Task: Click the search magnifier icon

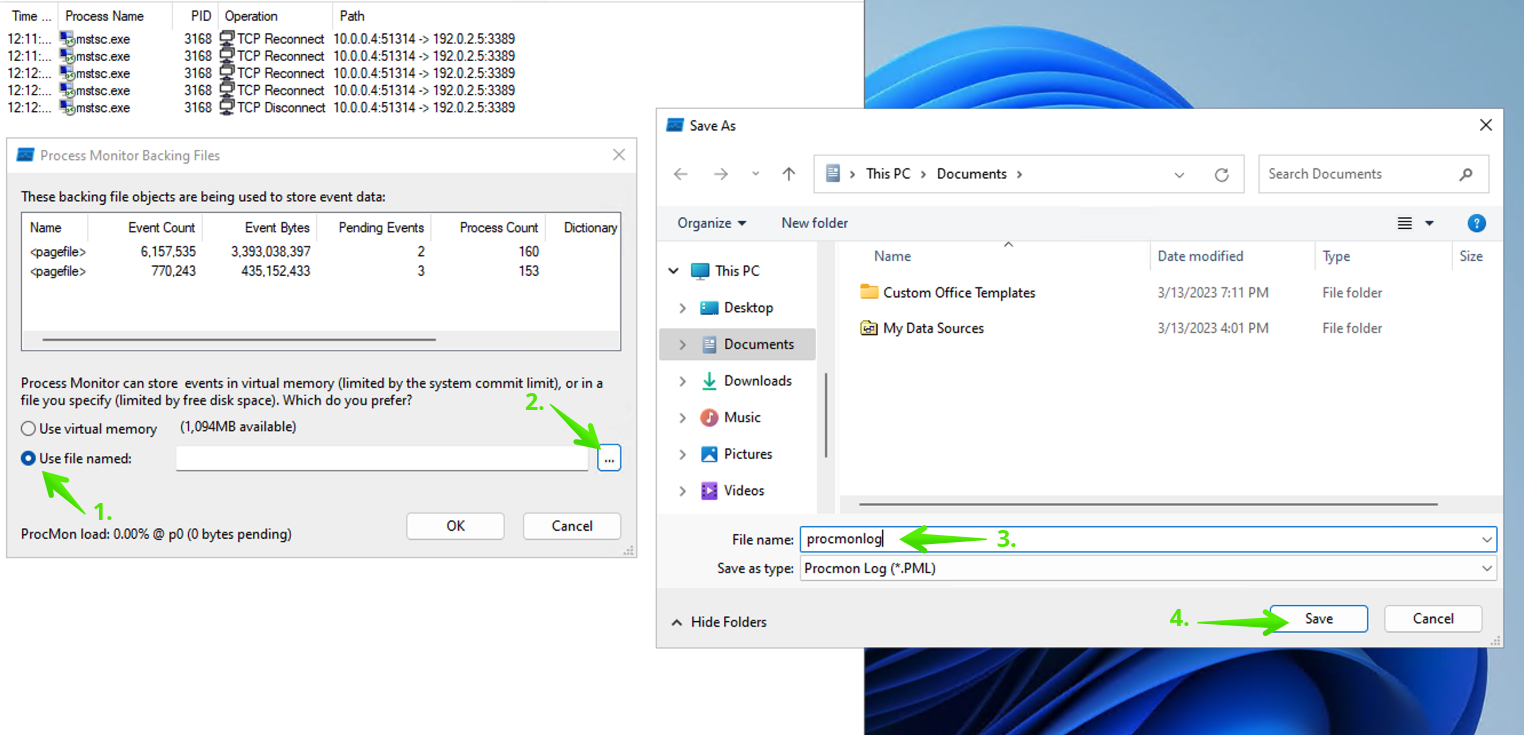Action: point(1466,174)
